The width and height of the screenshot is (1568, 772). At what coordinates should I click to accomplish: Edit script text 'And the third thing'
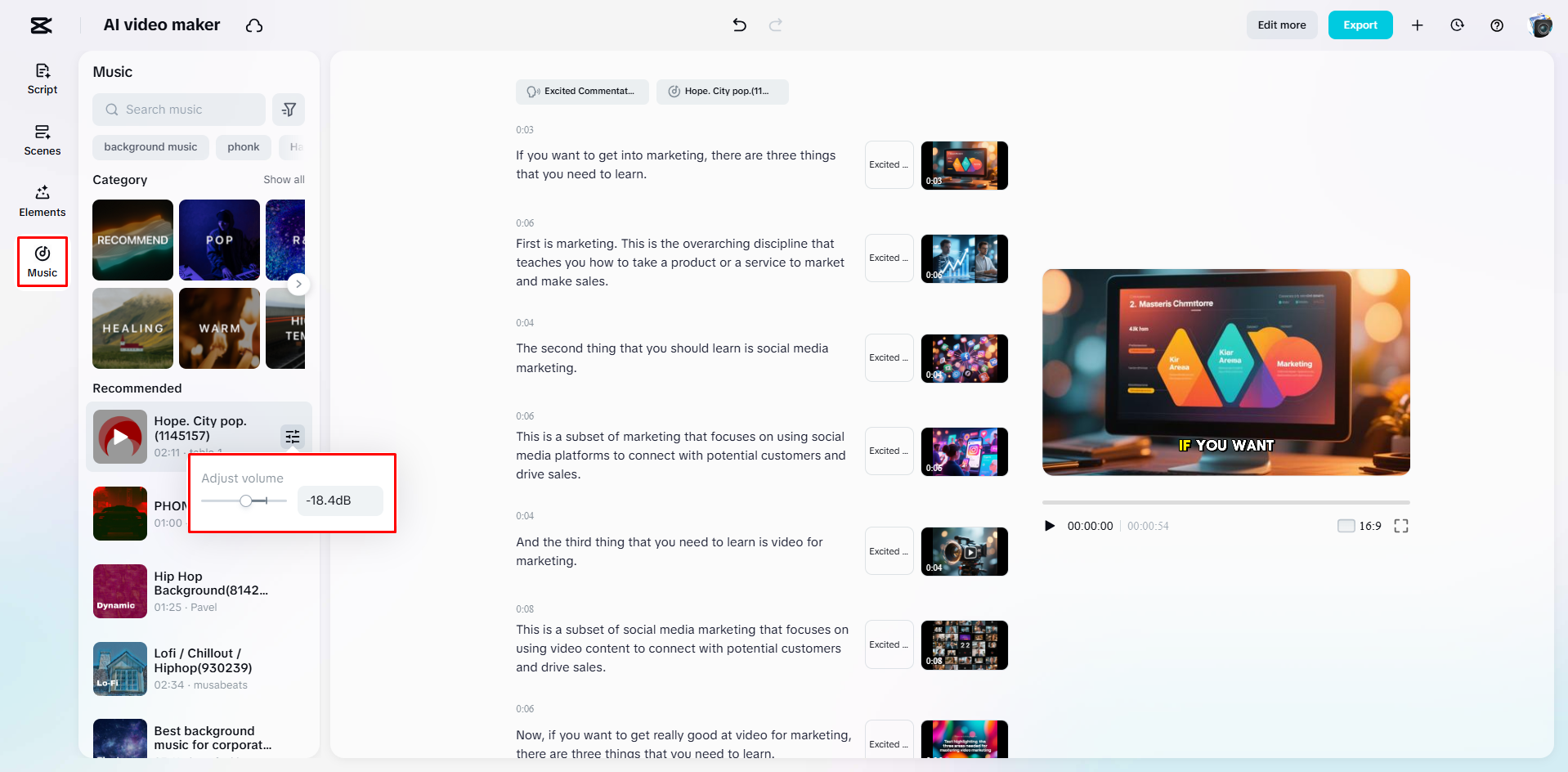pos(670,551)
